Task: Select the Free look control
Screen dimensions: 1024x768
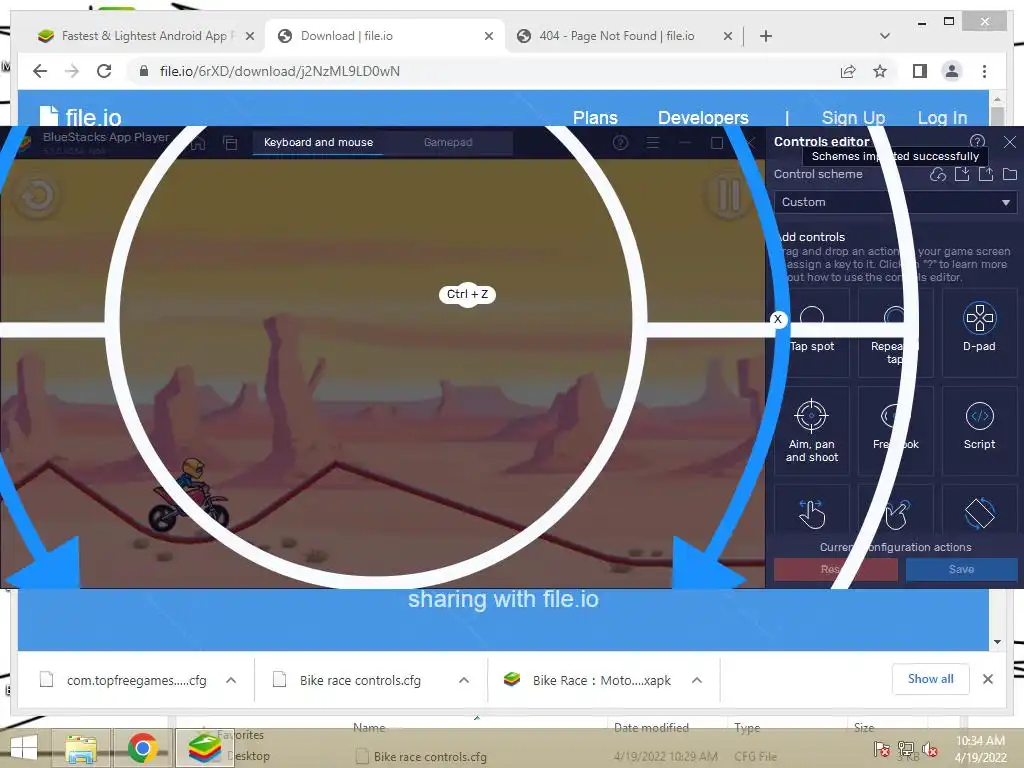Action: (x=895, y=430)
